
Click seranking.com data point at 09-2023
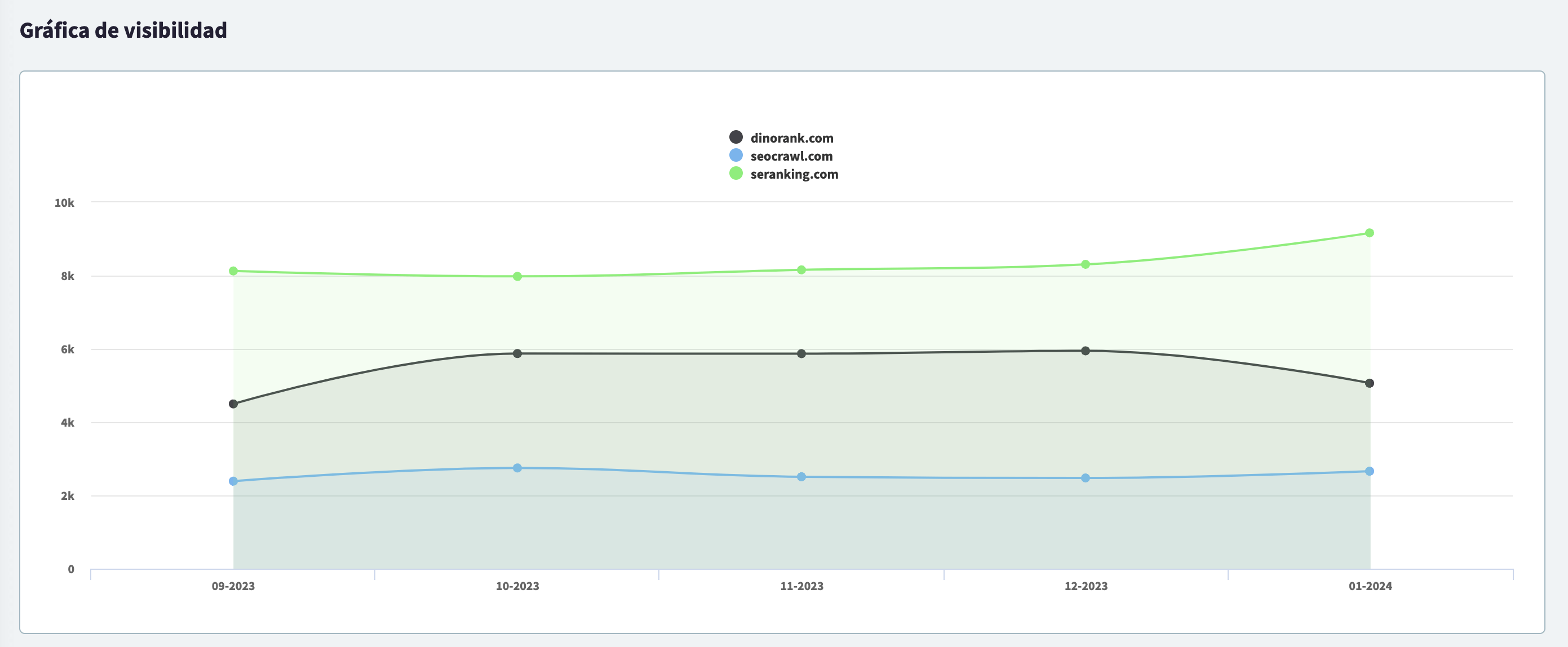[233, 271]
